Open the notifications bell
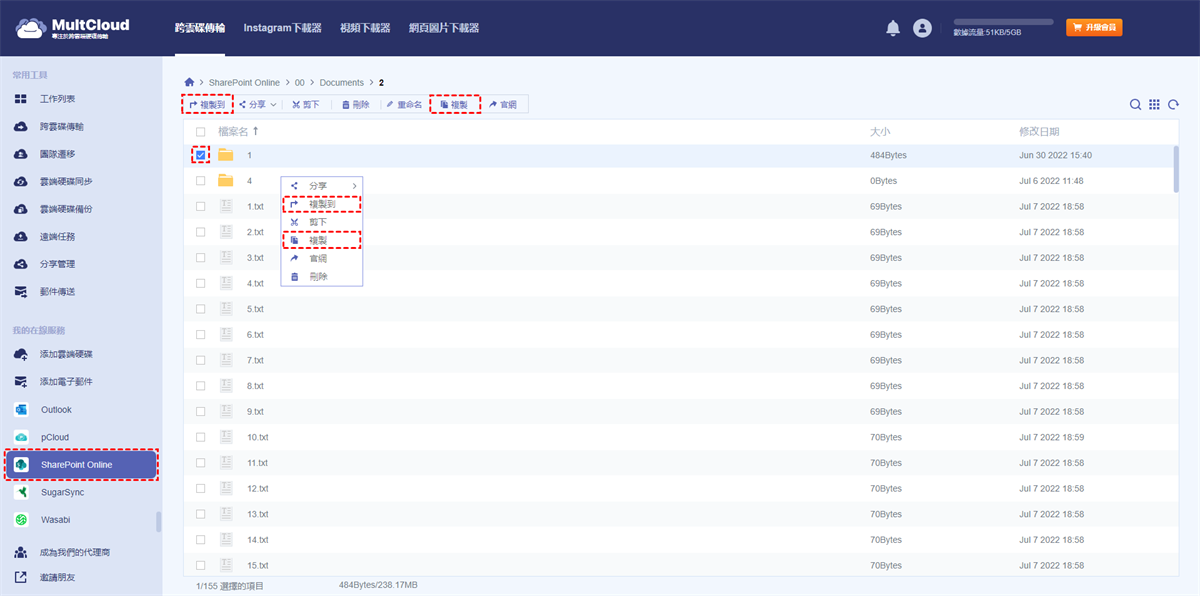The width and height of the screenshot is (1200, 596). 893,29
